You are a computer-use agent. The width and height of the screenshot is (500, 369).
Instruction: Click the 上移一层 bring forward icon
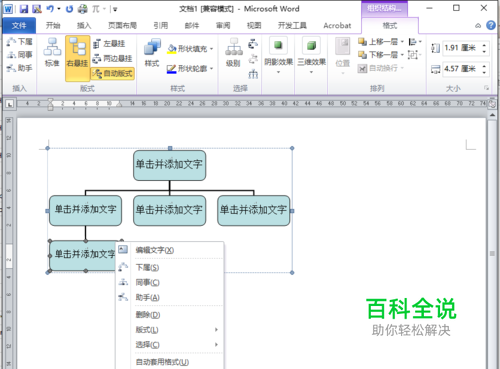362,42
